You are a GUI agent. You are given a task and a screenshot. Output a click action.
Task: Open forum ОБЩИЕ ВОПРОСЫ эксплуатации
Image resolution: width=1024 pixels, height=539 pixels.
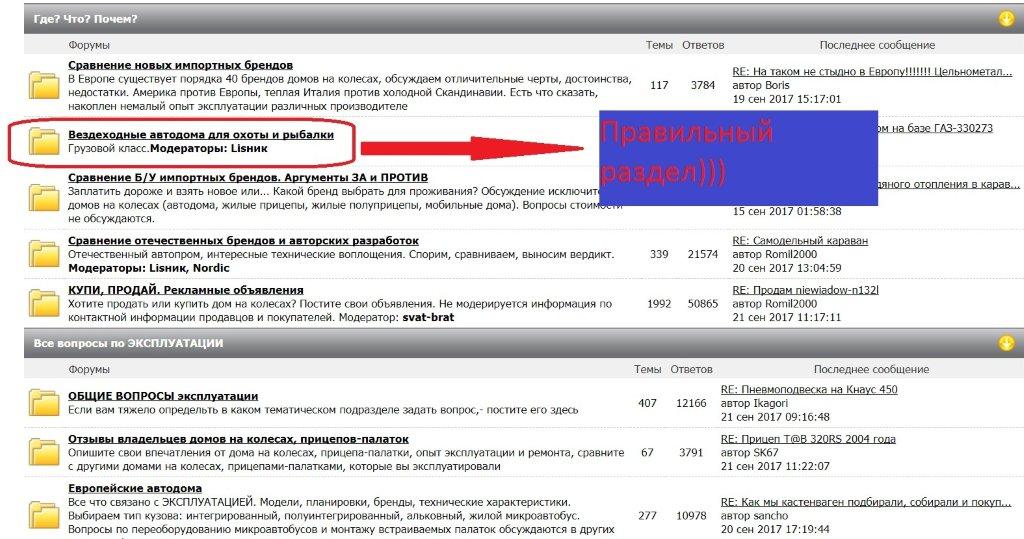163,396
